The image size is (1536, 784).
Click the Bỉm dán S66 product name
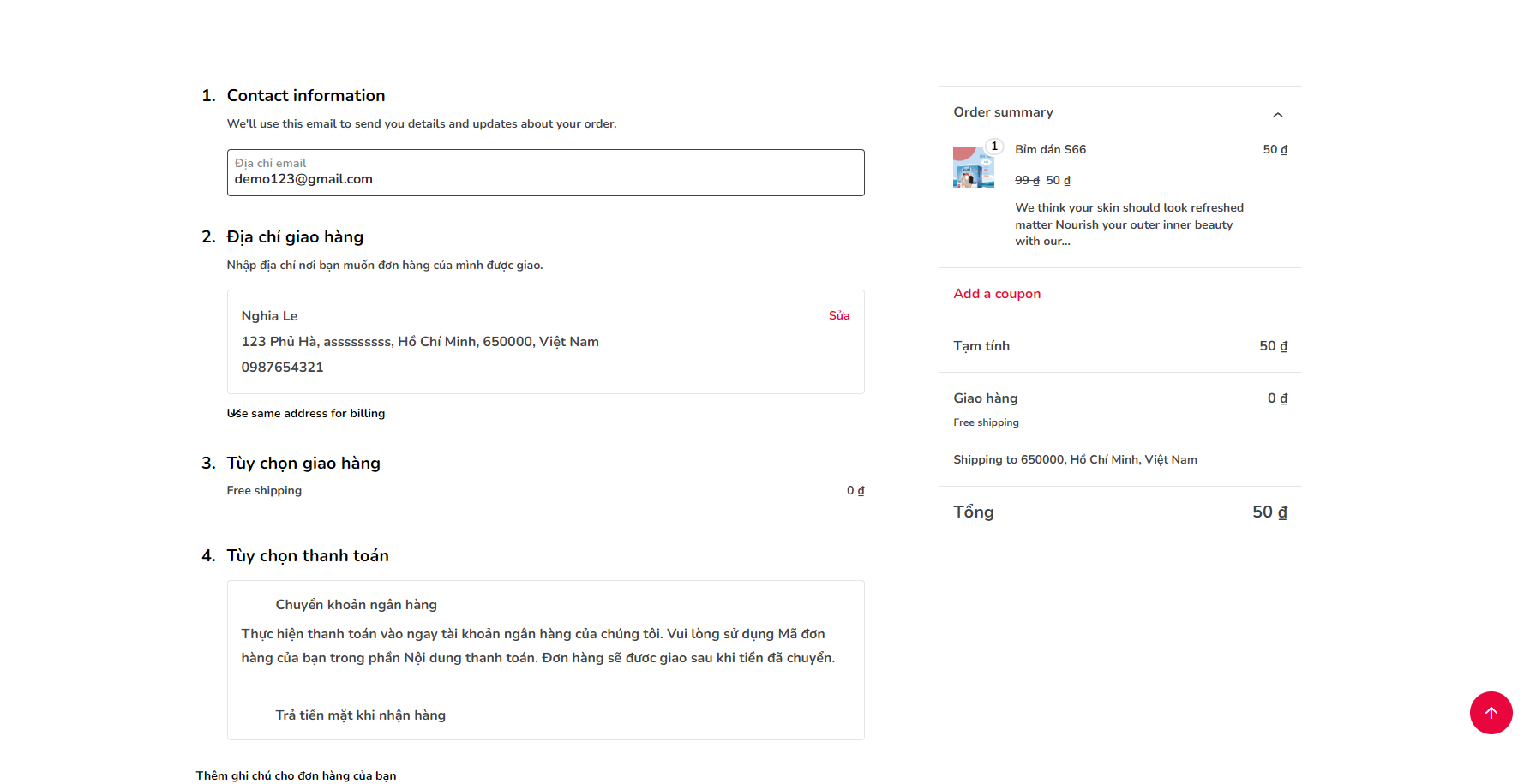(1050, 149)
